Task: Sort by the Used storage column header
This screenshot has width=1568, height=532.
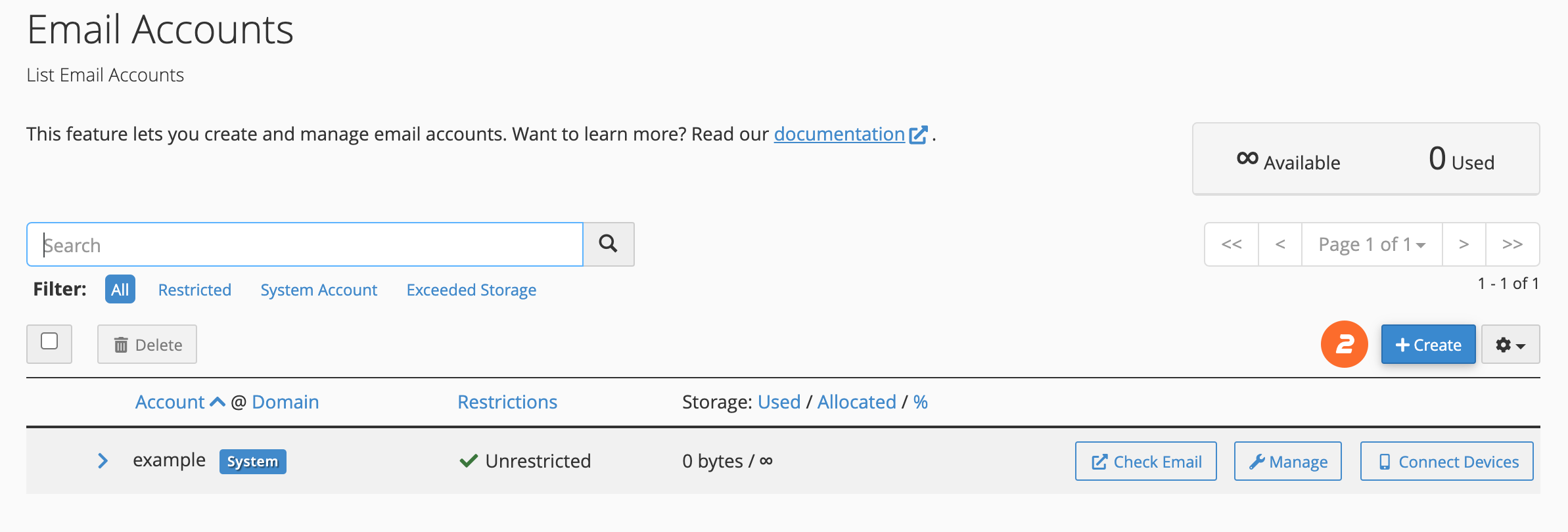Action: 779,401
